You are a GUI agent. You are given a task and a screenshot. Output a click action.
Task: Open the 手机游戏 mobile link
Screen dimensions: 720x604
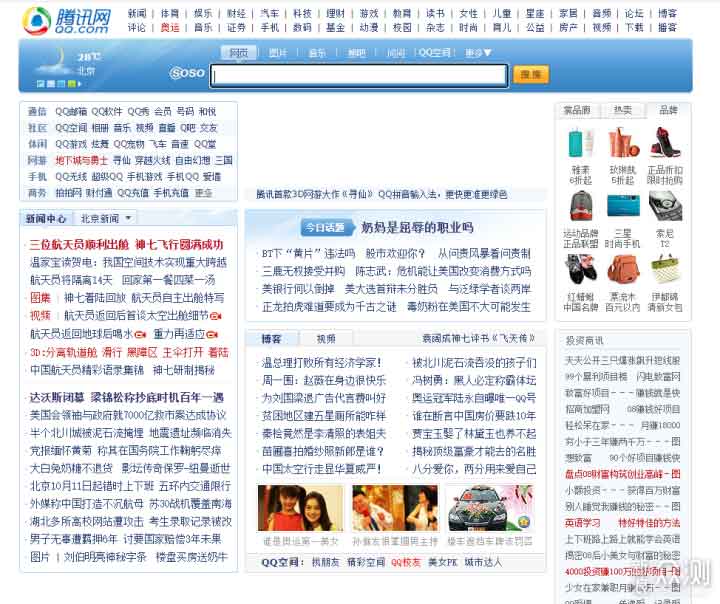tap(145, 177)
